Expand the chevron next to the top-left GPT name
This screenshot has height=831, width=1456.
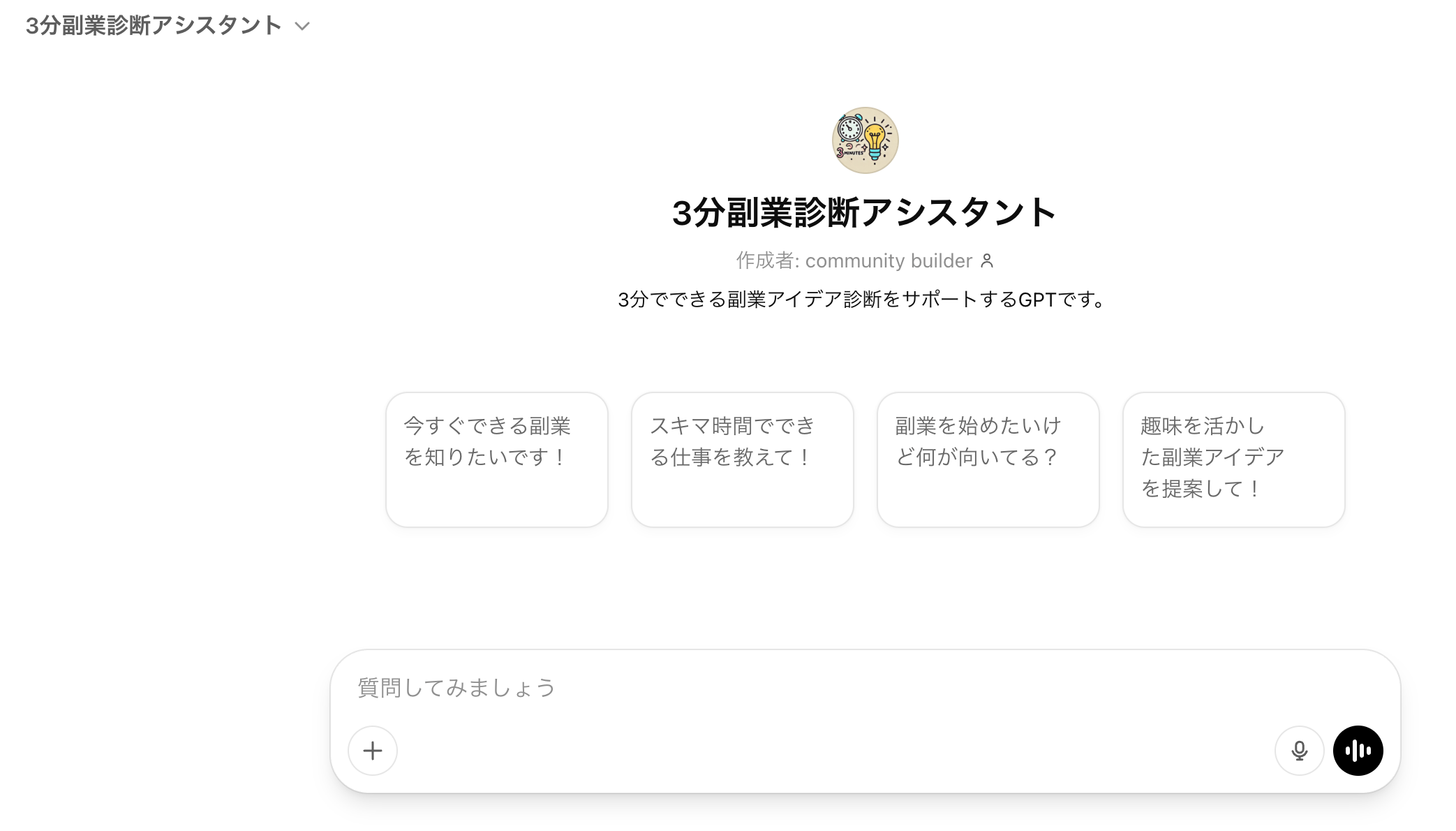tap(302, 27)
